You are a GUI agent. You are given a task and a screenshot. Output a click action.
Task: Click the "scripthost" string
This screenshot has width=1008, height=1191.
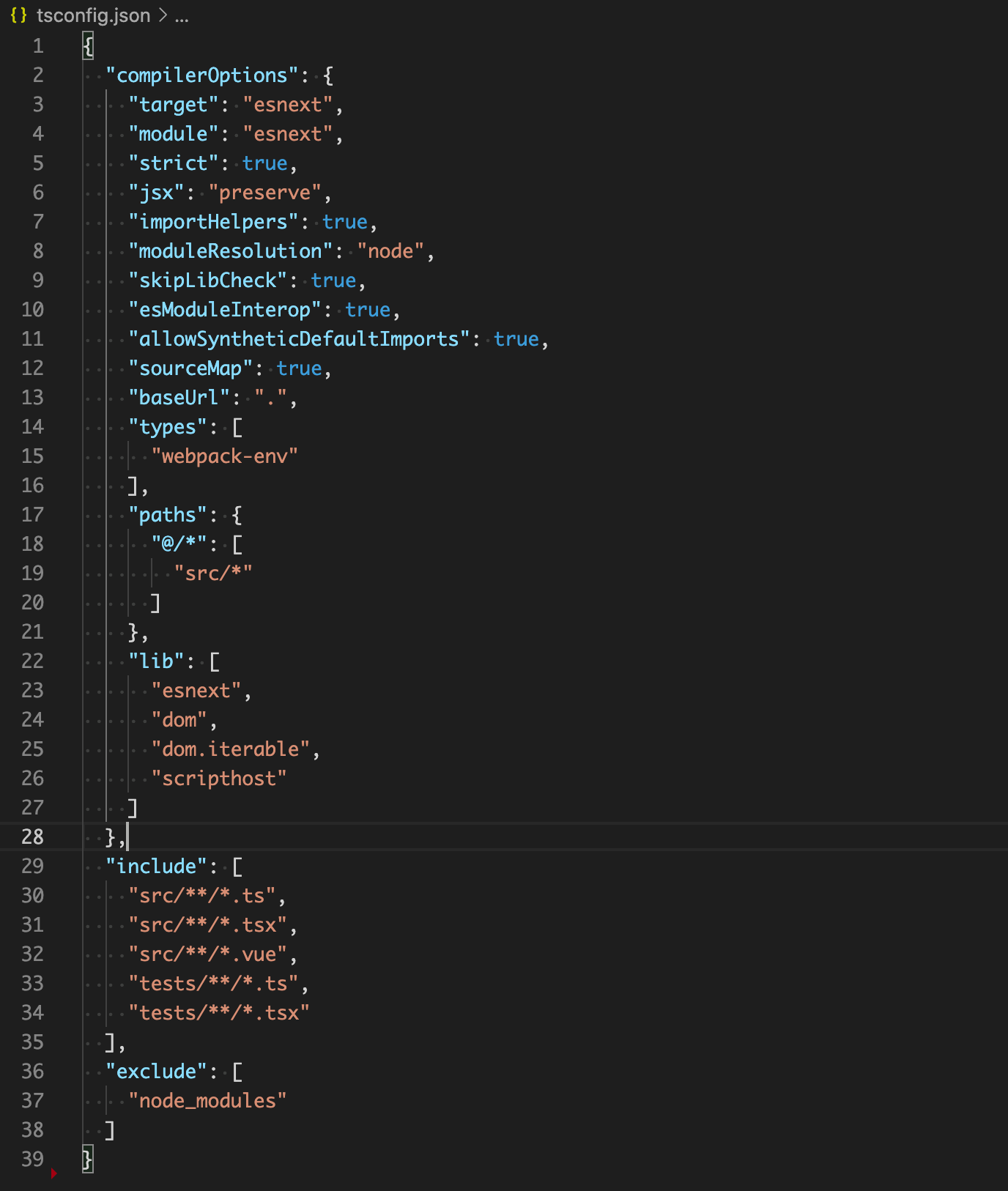coord(219,779)
